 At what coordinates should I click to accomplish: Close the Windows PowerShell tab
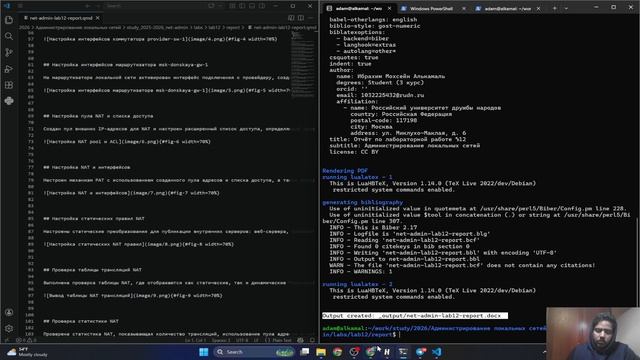(464, 8)
